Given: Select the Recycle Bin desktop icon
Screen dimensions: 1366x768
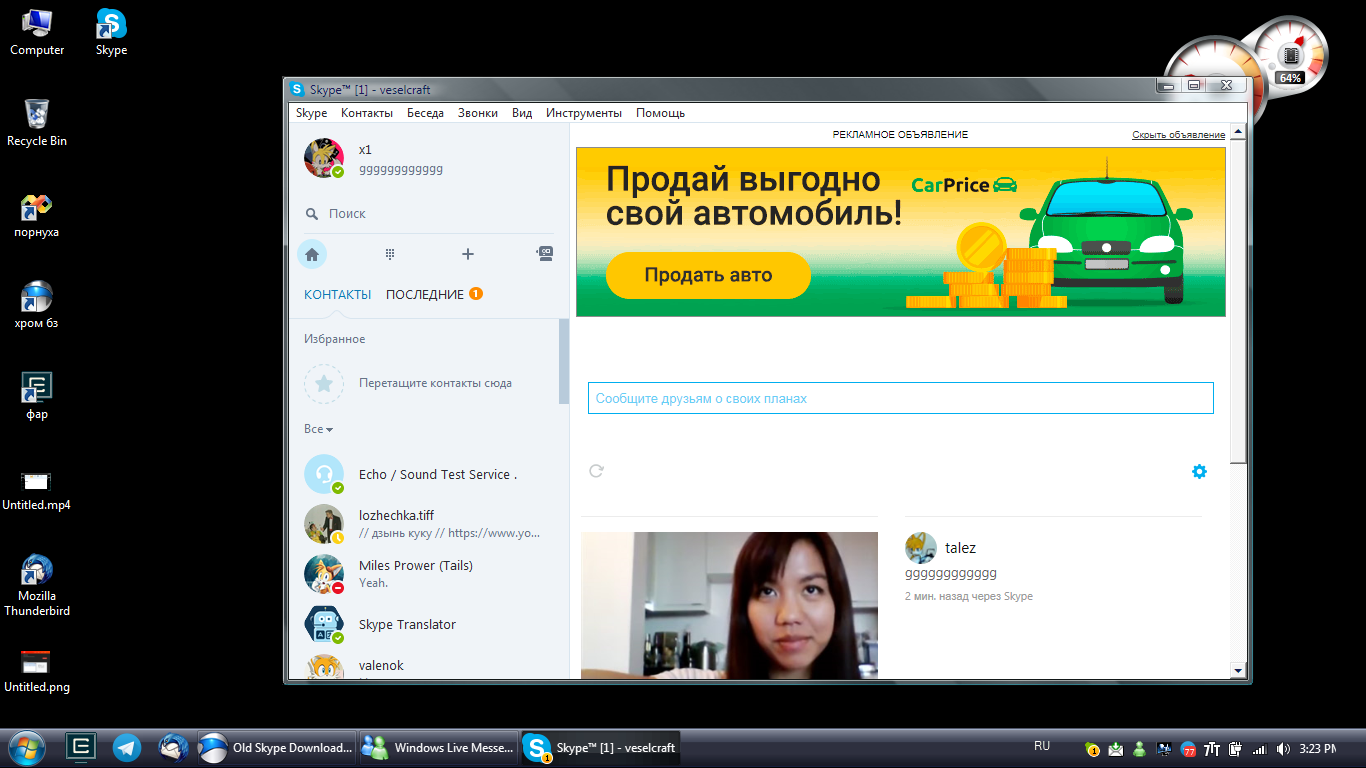Looking at the screenshot, I should (37, 123).
